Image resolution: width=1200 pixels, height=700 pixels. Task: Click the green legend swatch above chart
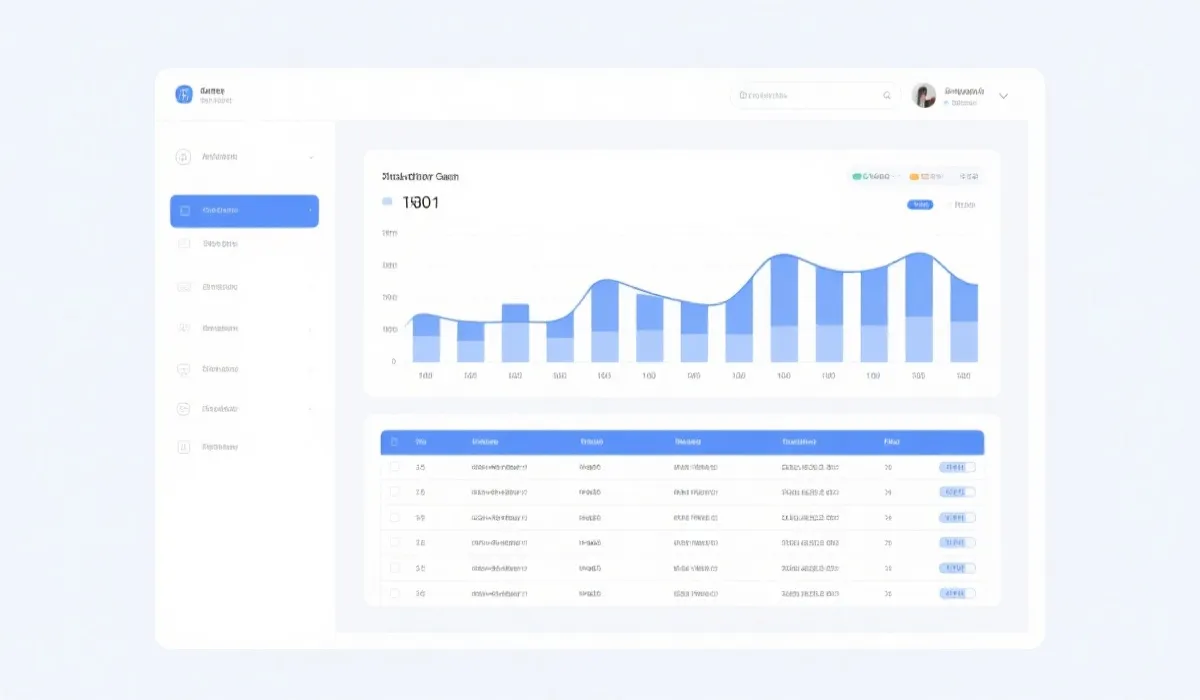(x=857, y=177)
